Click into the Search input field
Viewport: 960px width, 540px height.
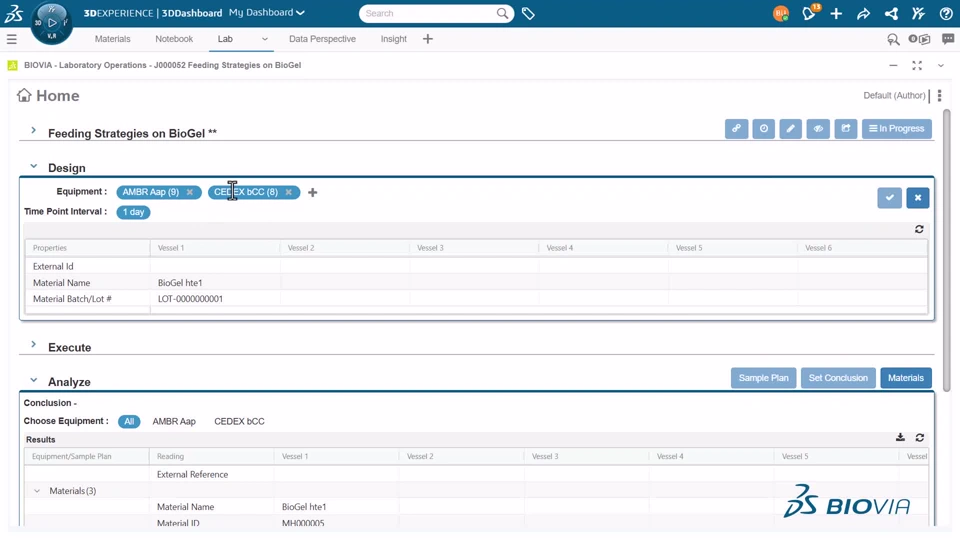[429, 13]
